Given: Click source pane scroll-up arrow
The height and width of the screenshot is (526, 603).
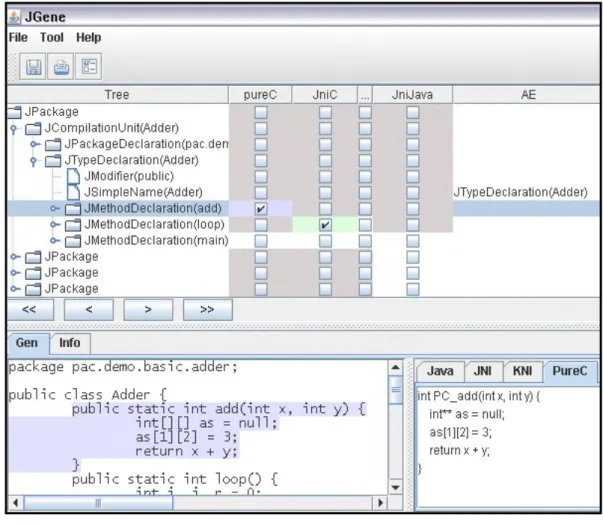Looking at the screenshot, I should click(x=396, y=368).
